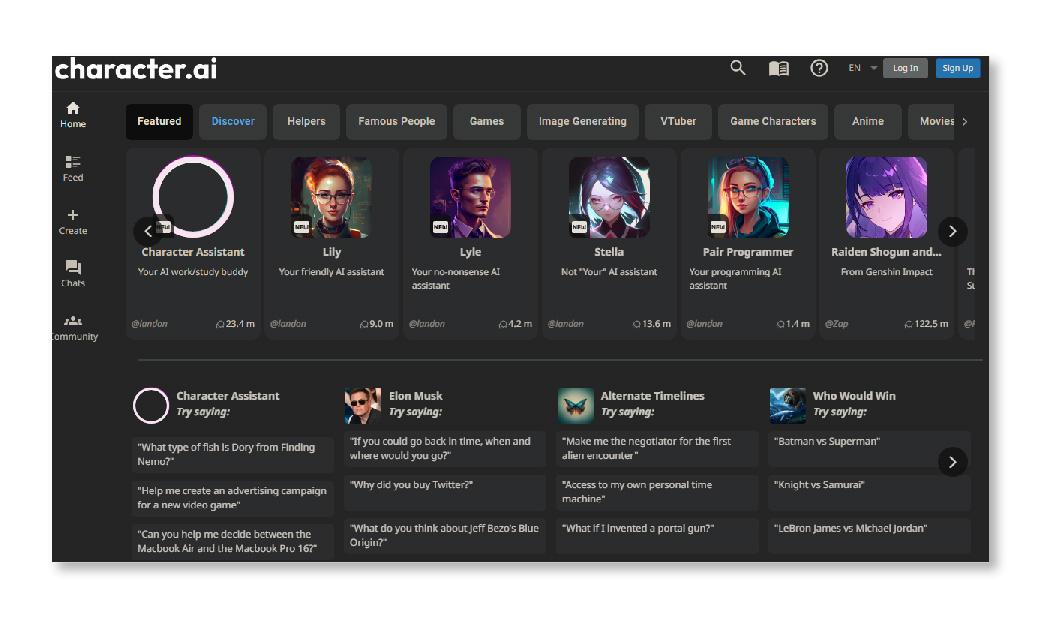The image size is (1041, 617).
Task: Open the Community sidebar icon
Action: point(73,327)
